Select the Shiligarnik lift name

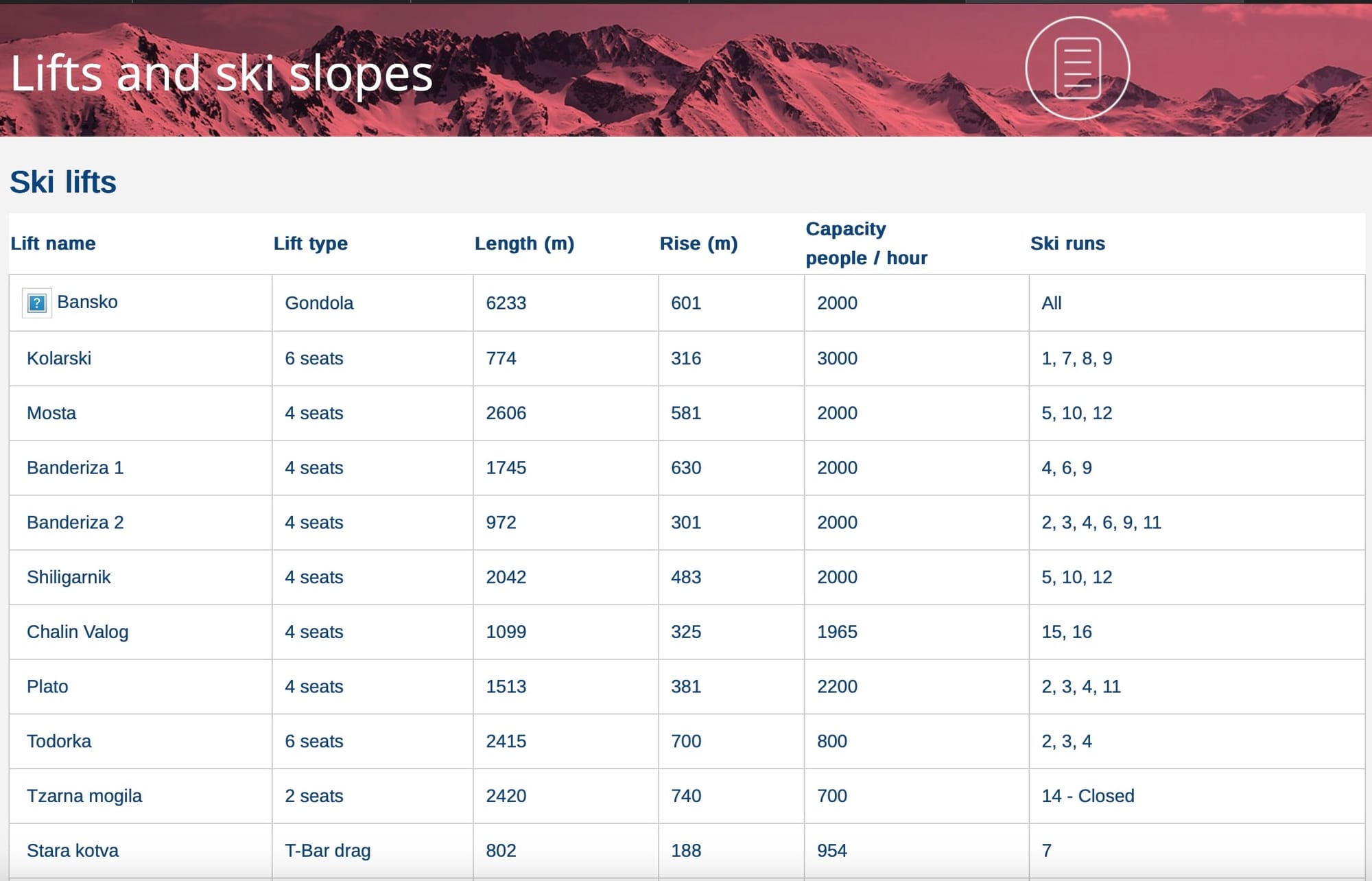(69, 578)
